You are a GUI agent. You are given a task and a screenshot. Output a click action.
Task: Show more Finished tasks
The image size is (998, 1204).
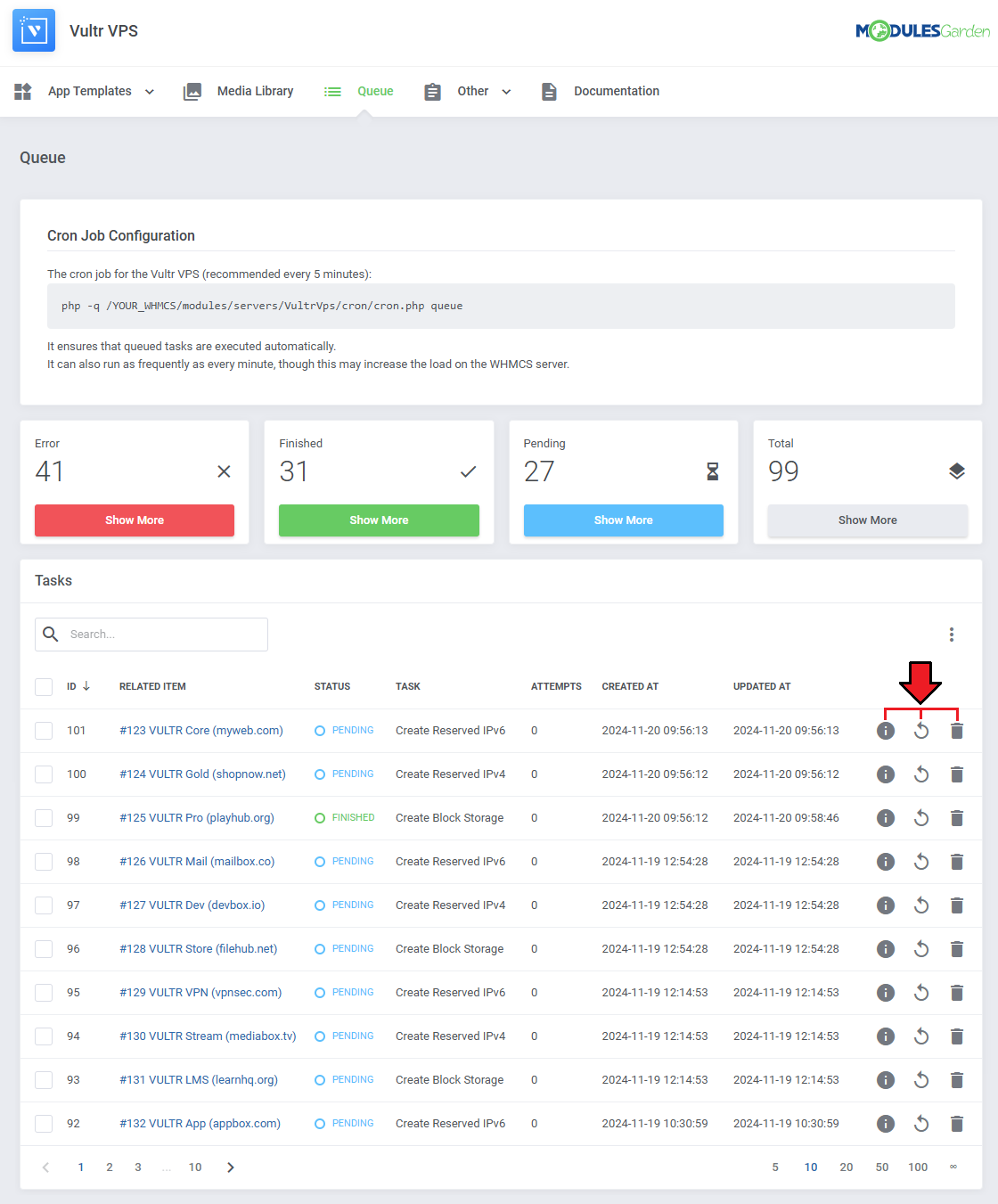tap(379, 520)
